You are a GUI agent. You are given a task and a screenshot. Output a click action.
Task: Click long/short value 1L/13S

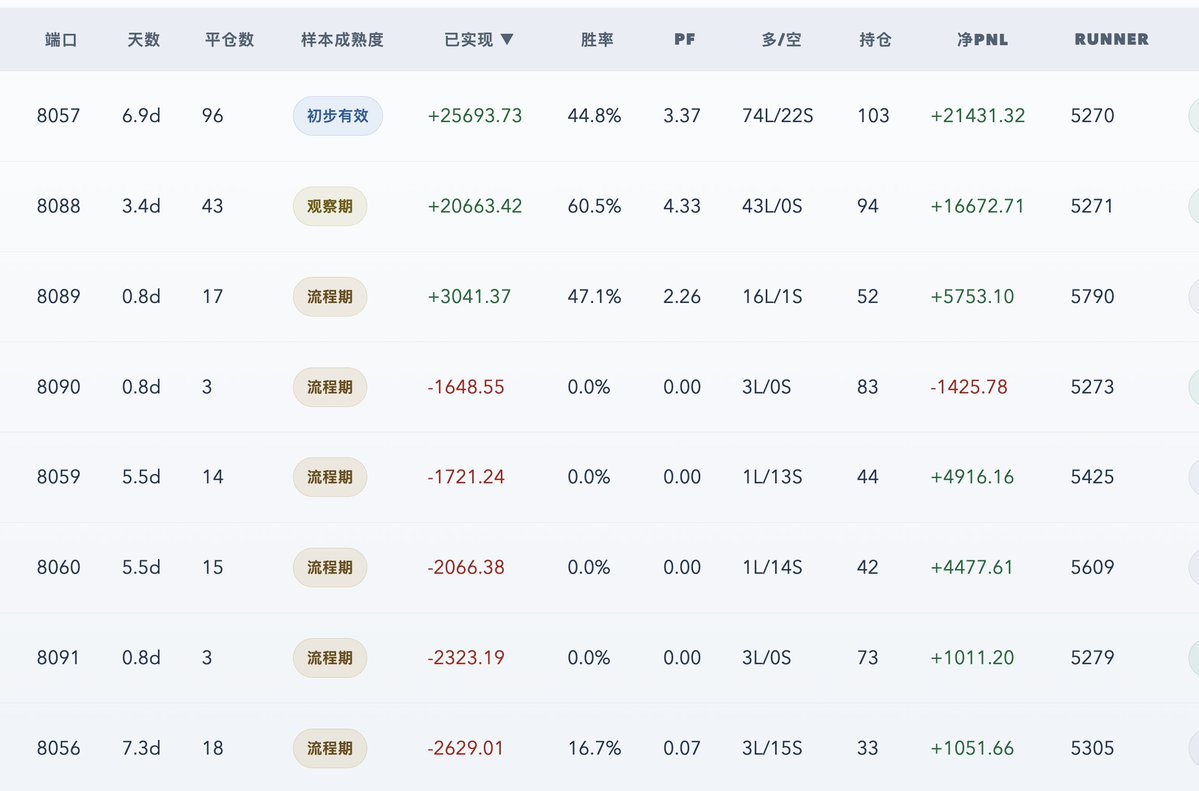click(772, 477)
